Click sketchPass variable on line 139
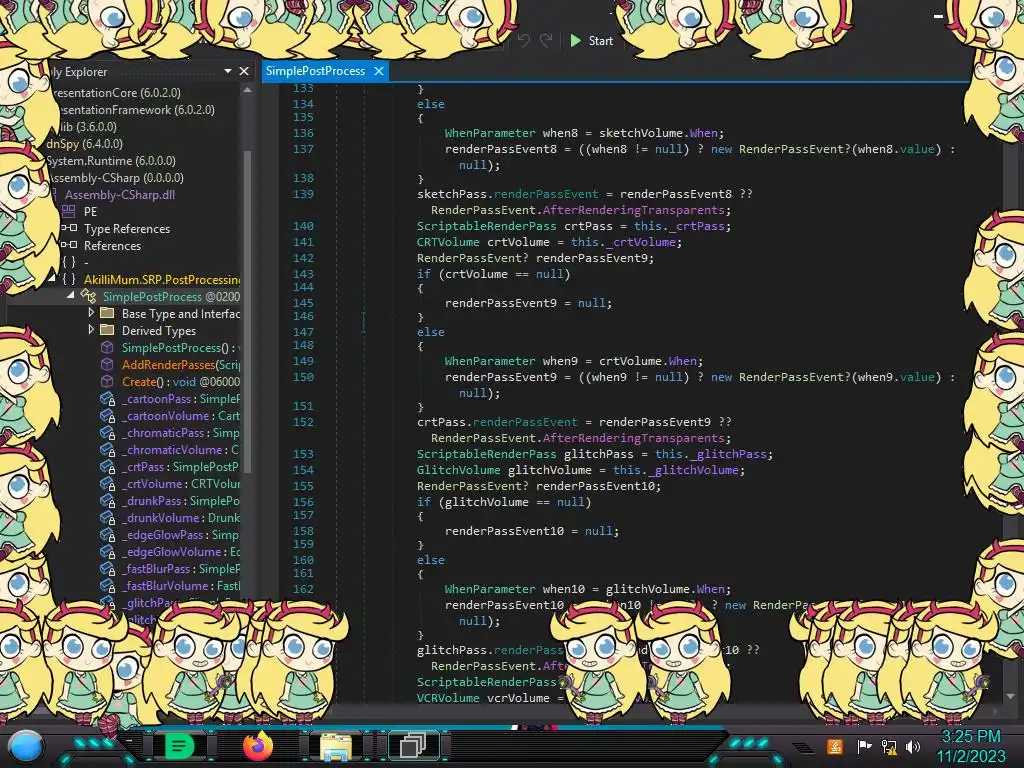Screen dimensions: 1024x768 pyautogui.click(x=452, y=193)
